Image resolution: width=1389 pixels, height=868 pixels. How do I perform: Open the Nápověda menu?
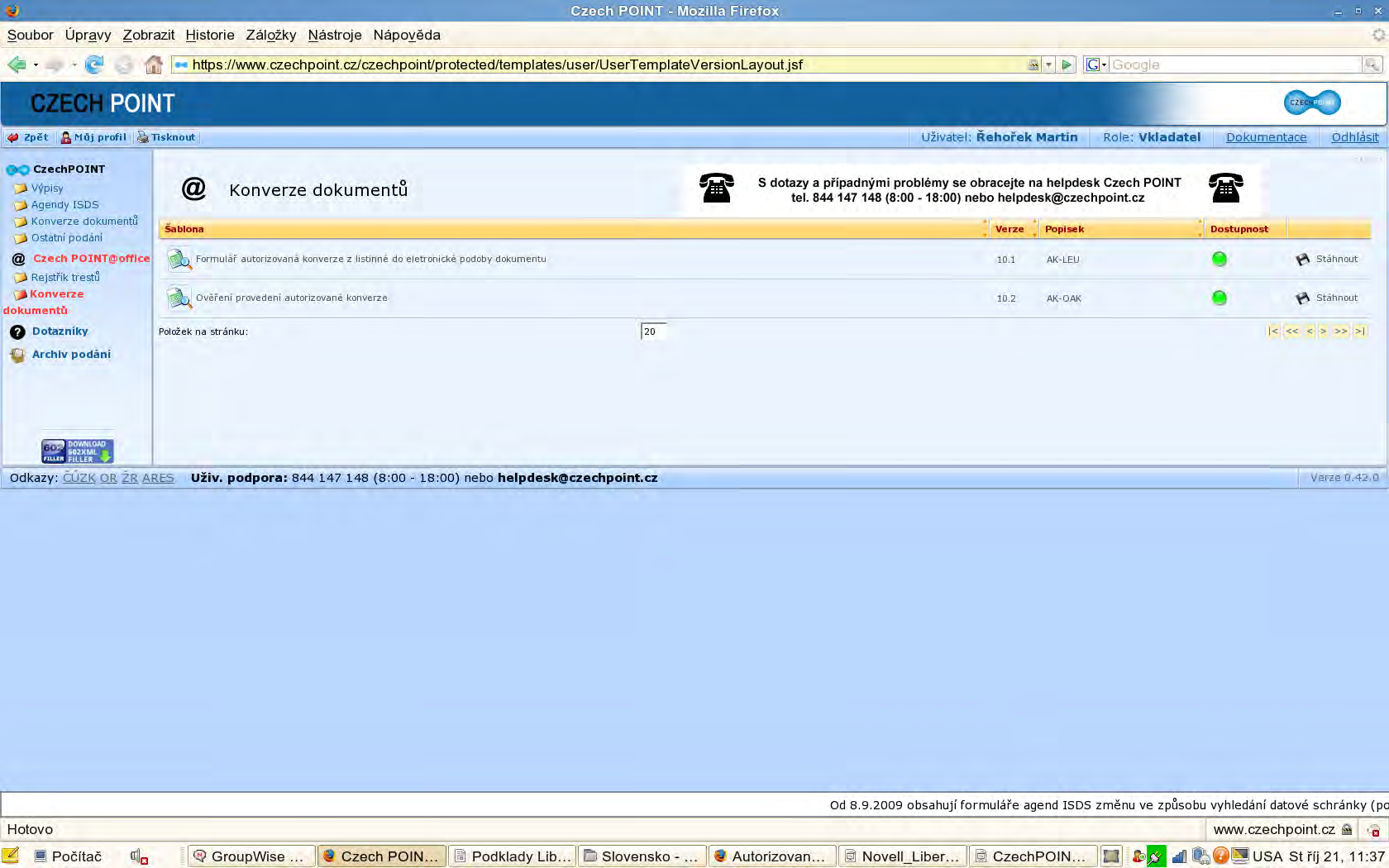(x=407, y=35)
